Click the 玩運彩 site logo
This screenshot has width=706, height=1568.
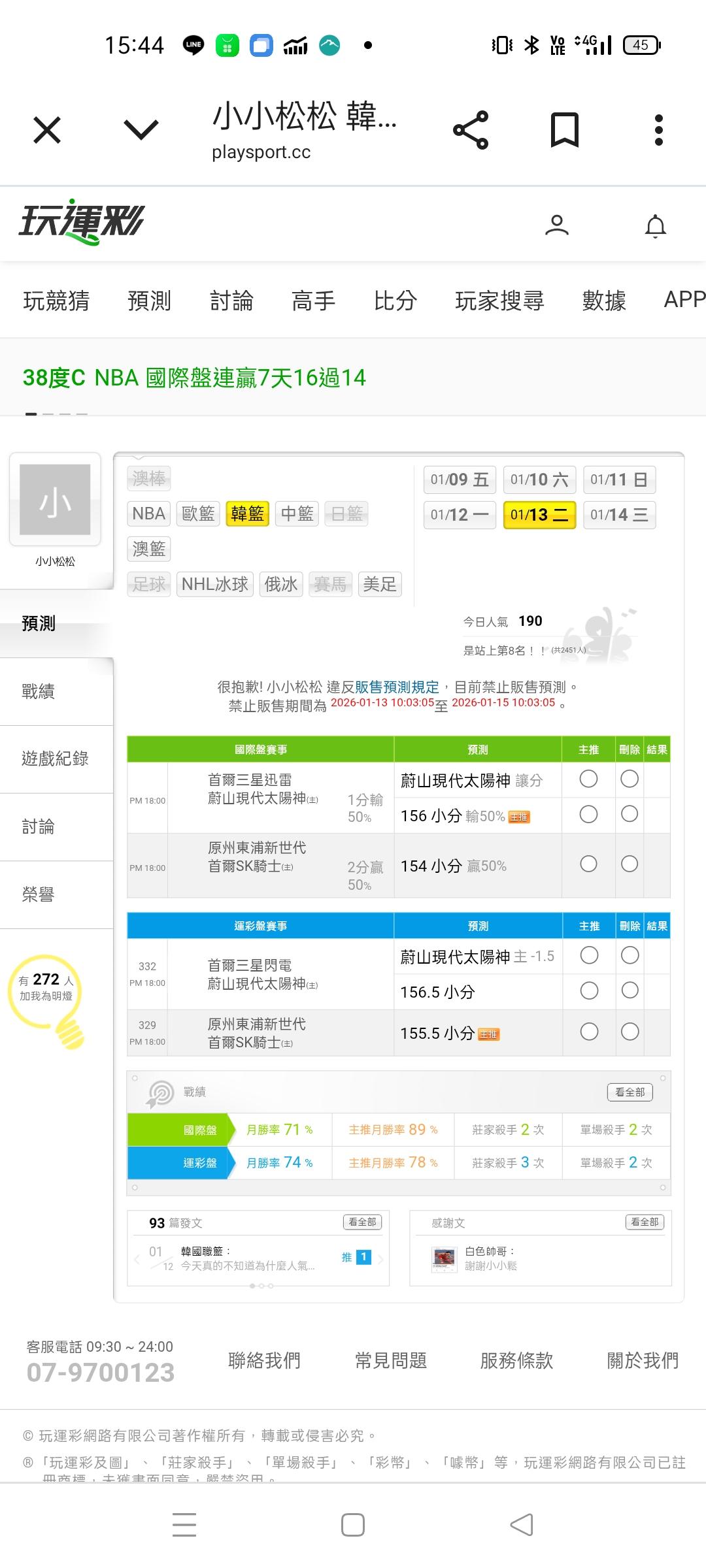(82, 222)
